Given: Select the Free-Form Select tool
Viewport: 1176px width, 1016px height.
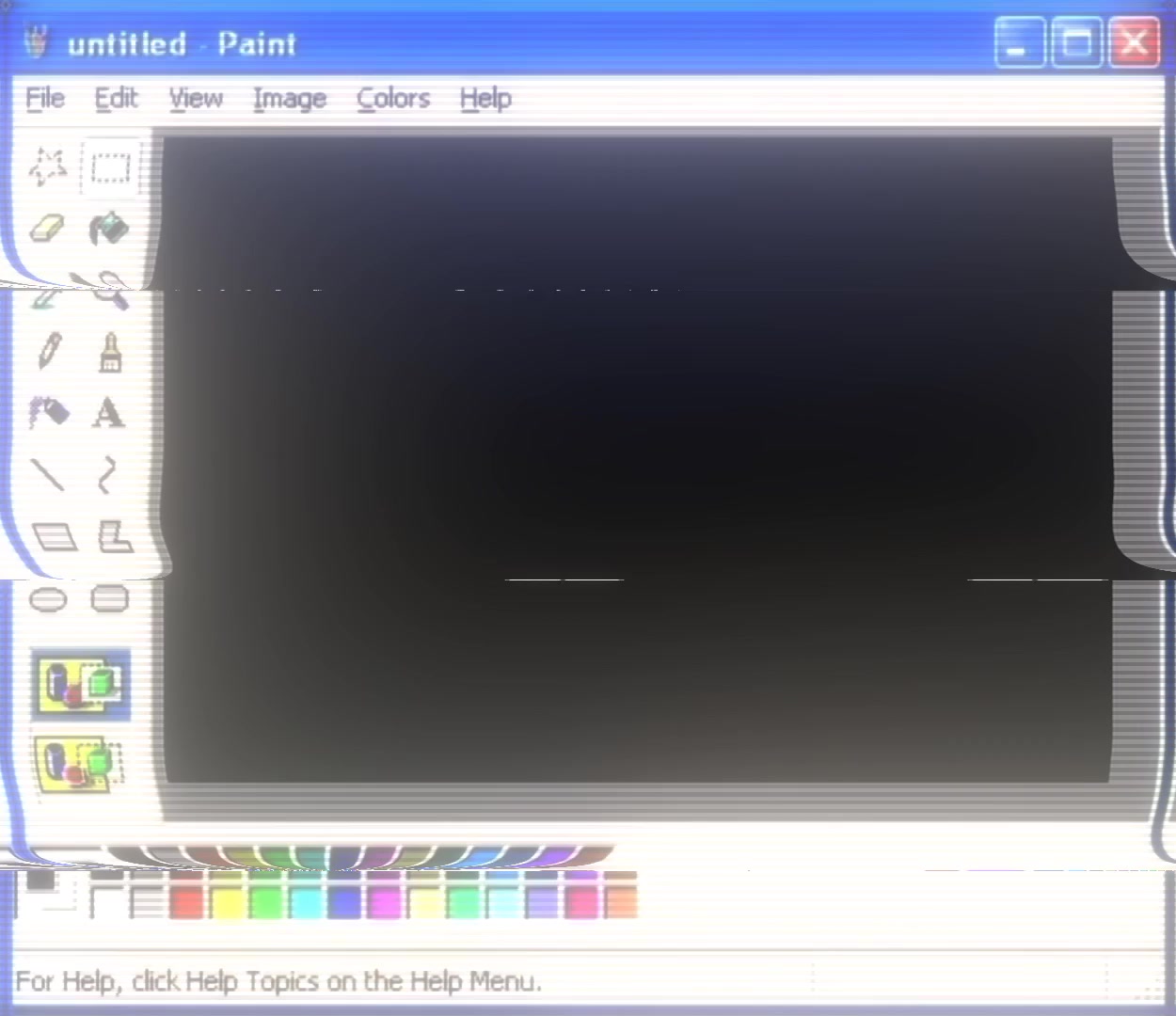Looking at the screenshot, I should pos(48,167).
